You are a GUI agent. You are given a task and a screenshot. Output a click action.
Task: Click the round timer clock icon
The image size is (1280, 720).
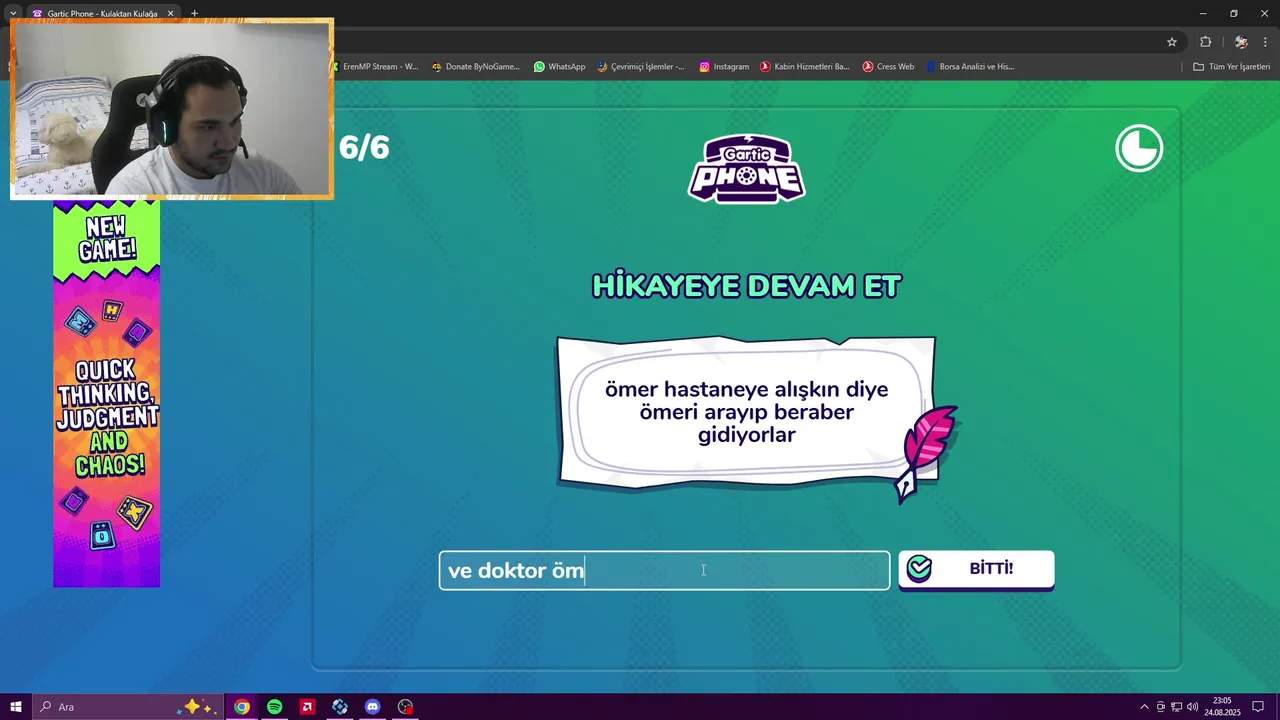(1139, 148)
